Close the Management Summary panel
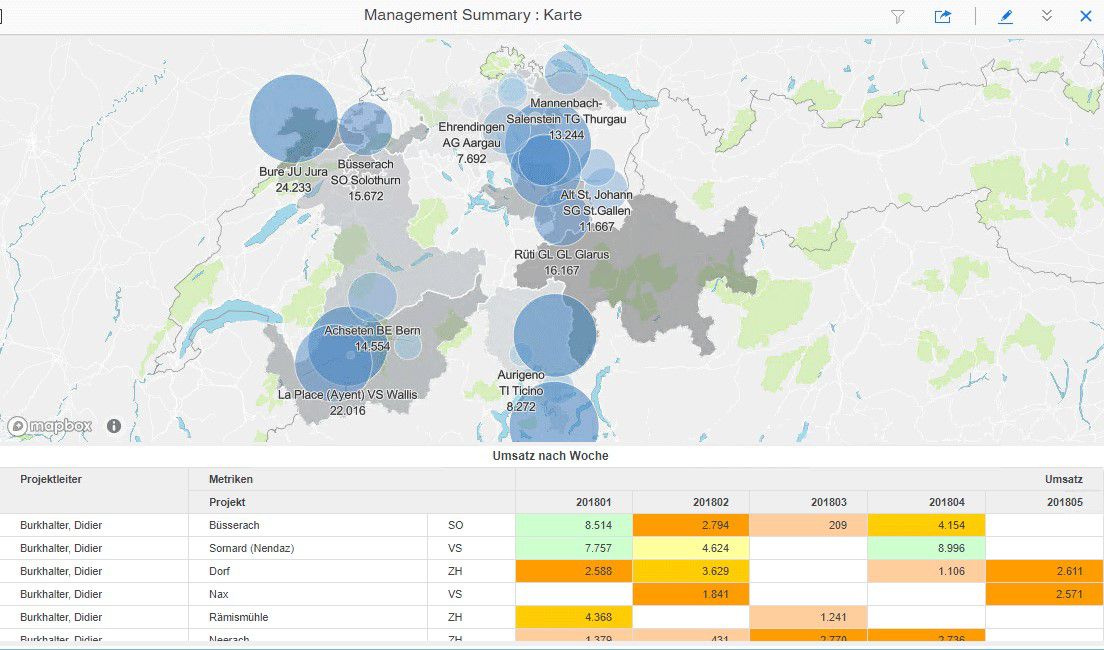Image resolution: width=1104 pixels, height=650 pixels. coord(1085,16)
